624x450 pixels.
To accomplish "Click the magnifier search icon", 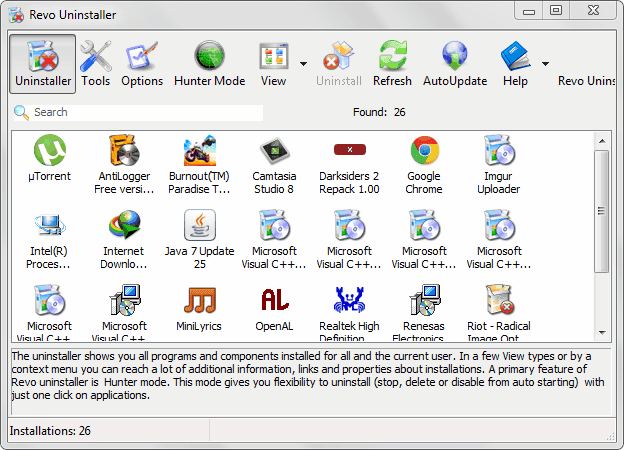I will pos(21,113).
